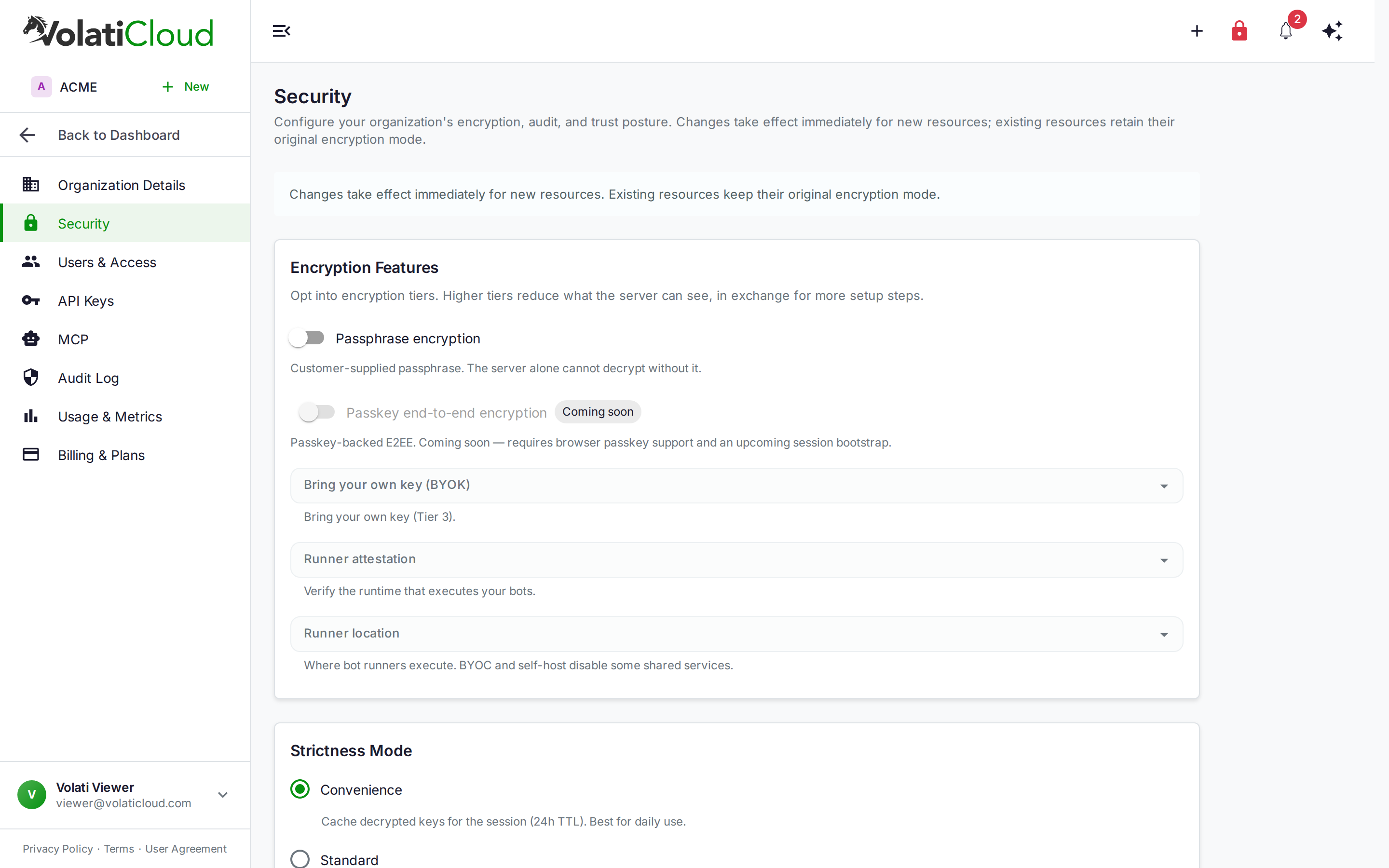Expand the user account menu chevron
The image size is (1389, 868).
(223, 795)
